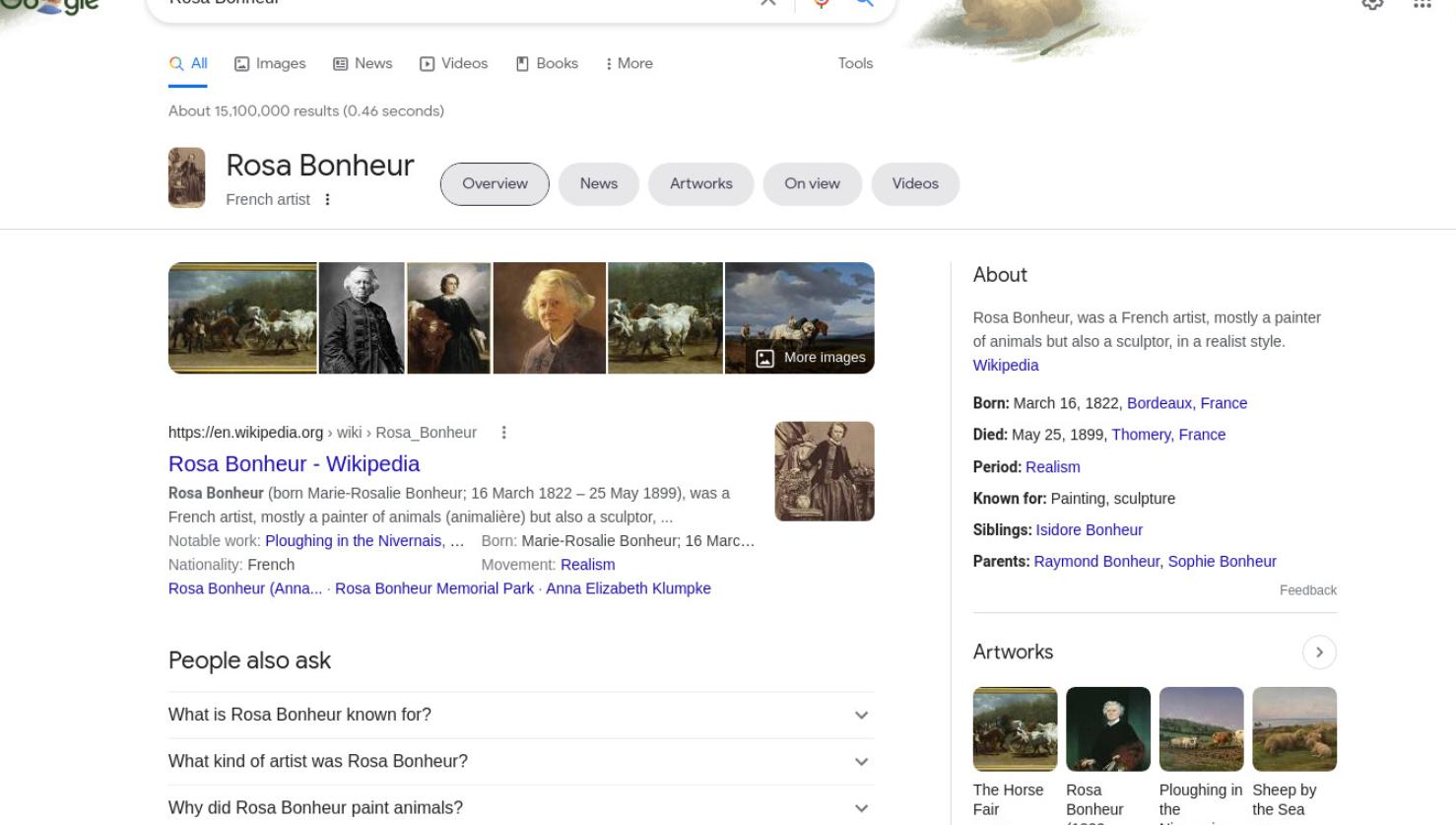Follow the Isidore Bonheur sibling link

click(x=1089, y=529)
